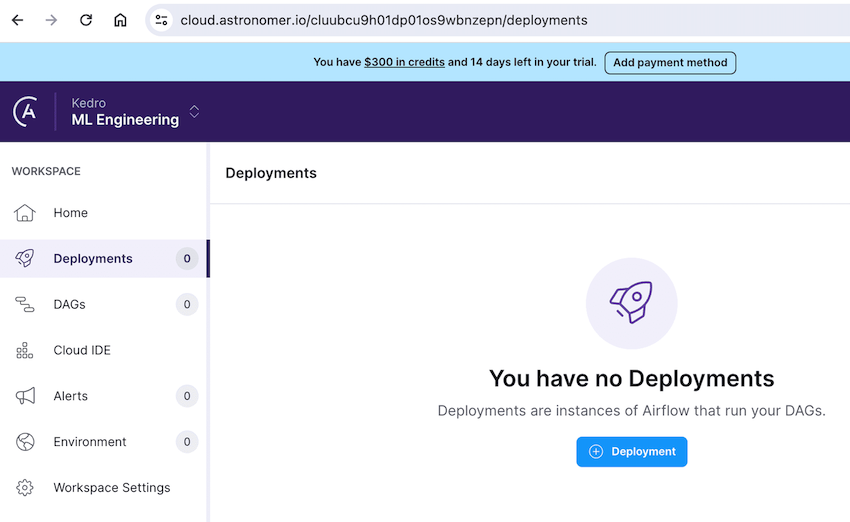The width and height of the screenshot is (850, 522).
Task: Reload the page with browser refresh
Action: tap(86, 20)
